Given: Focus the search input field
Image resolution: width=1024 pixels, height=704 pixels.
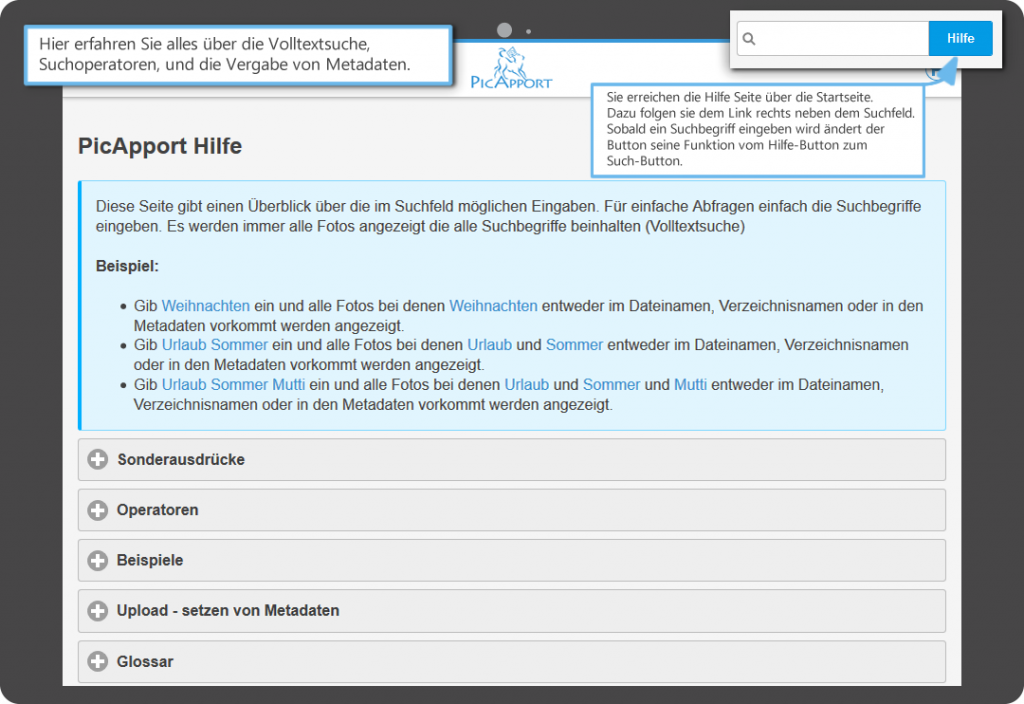Looking at the screenshot, I should (x=840, y=39).
